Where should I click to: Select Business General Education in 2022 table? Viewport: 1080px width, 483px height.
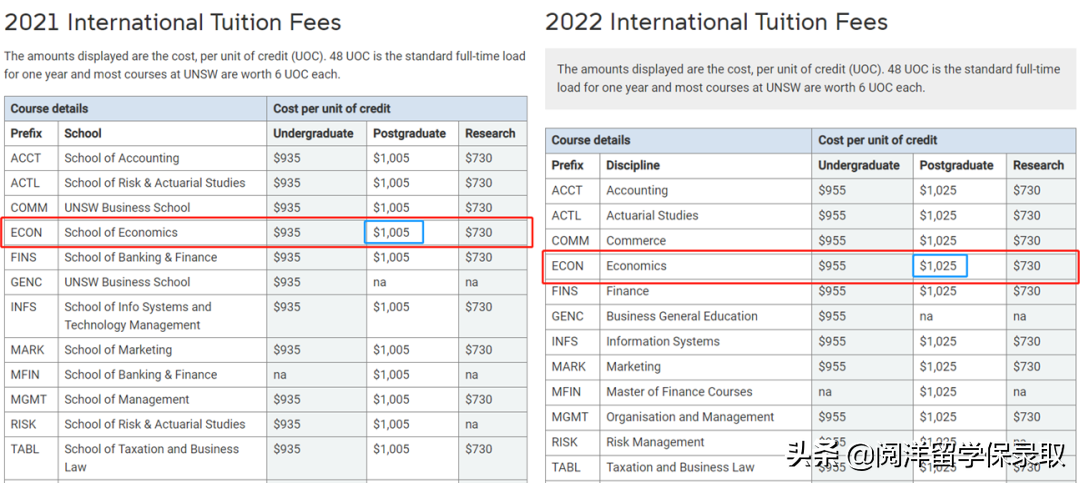click(x=682, y=316)
